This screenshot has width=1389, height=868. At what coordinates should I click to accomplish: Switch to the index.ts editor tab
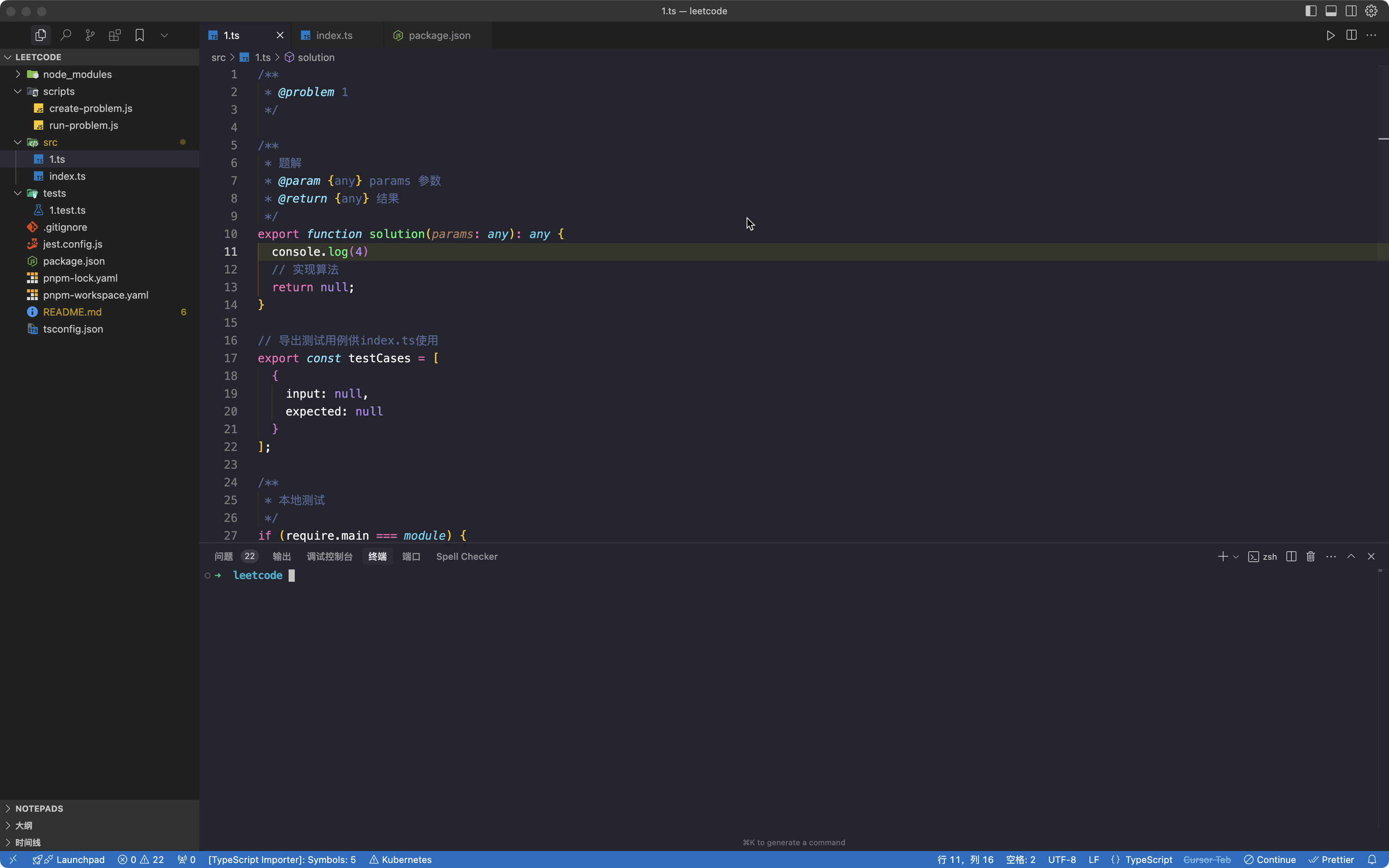(334, 35)
